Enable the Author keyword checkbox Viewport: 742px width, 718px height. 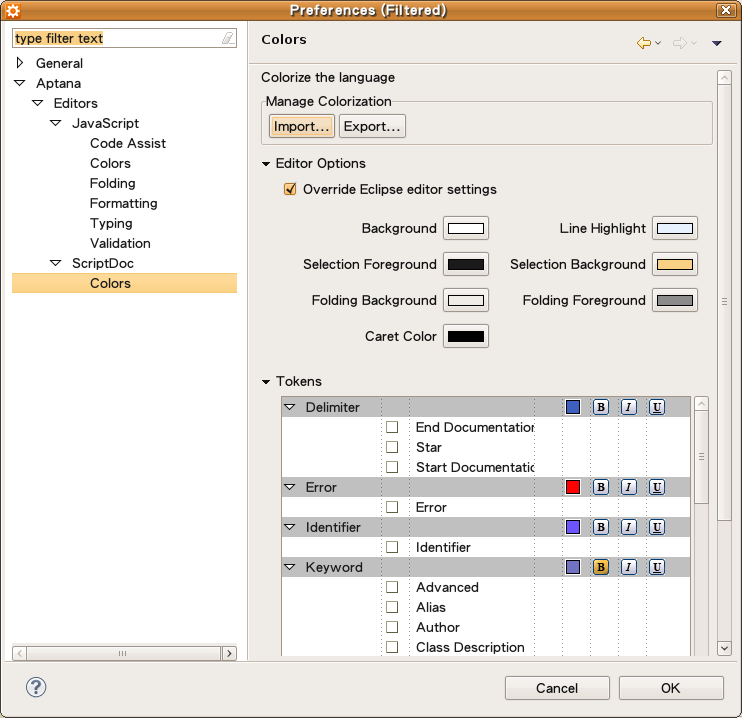coord(392,627)
